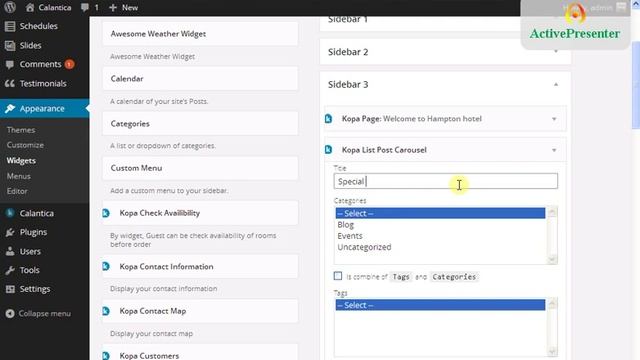The width and height of the screenshot is (640, 360).
Task: Toggle combine Tags and Categories checkbox
Action: [338, 276]
